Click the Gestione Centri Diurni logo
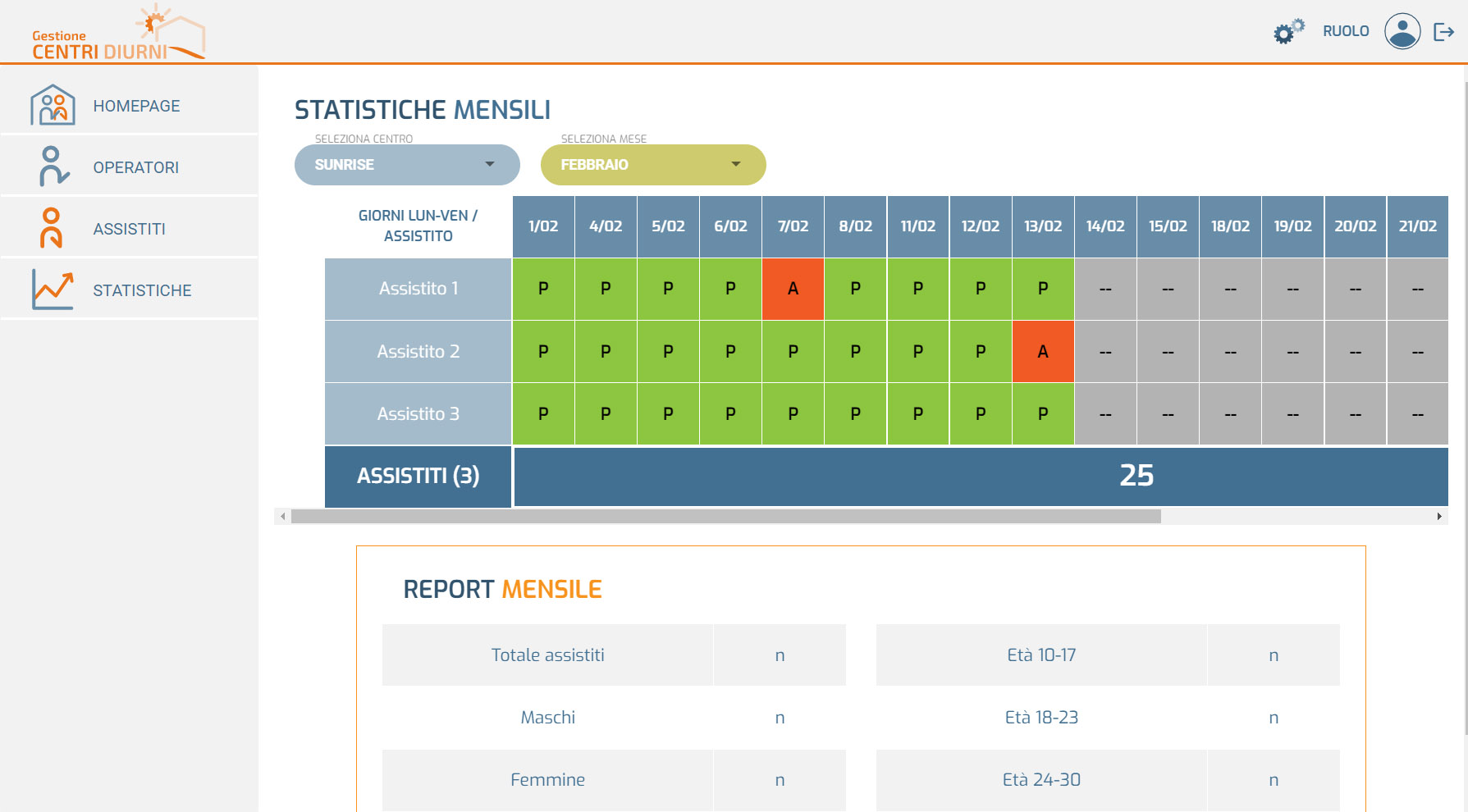 pyautogui.click(x=118, y=33)
